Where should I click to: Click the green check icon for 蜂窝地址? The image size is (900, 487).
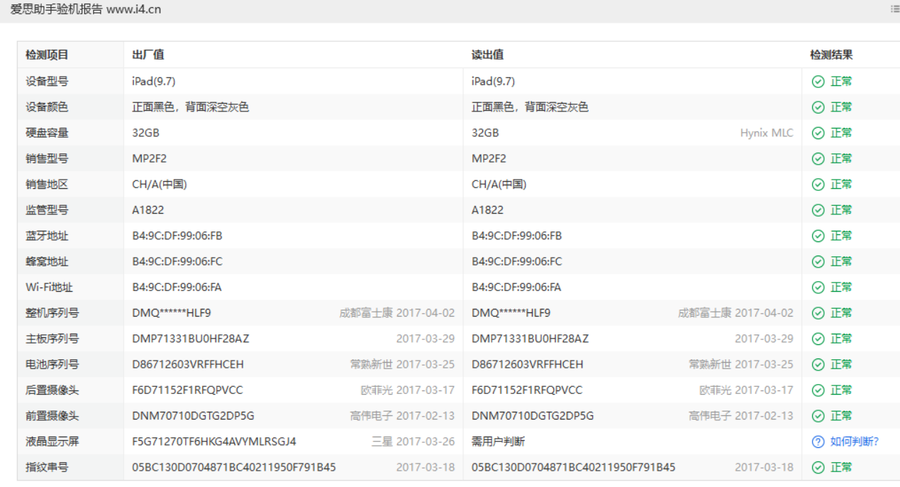point(818,262)
